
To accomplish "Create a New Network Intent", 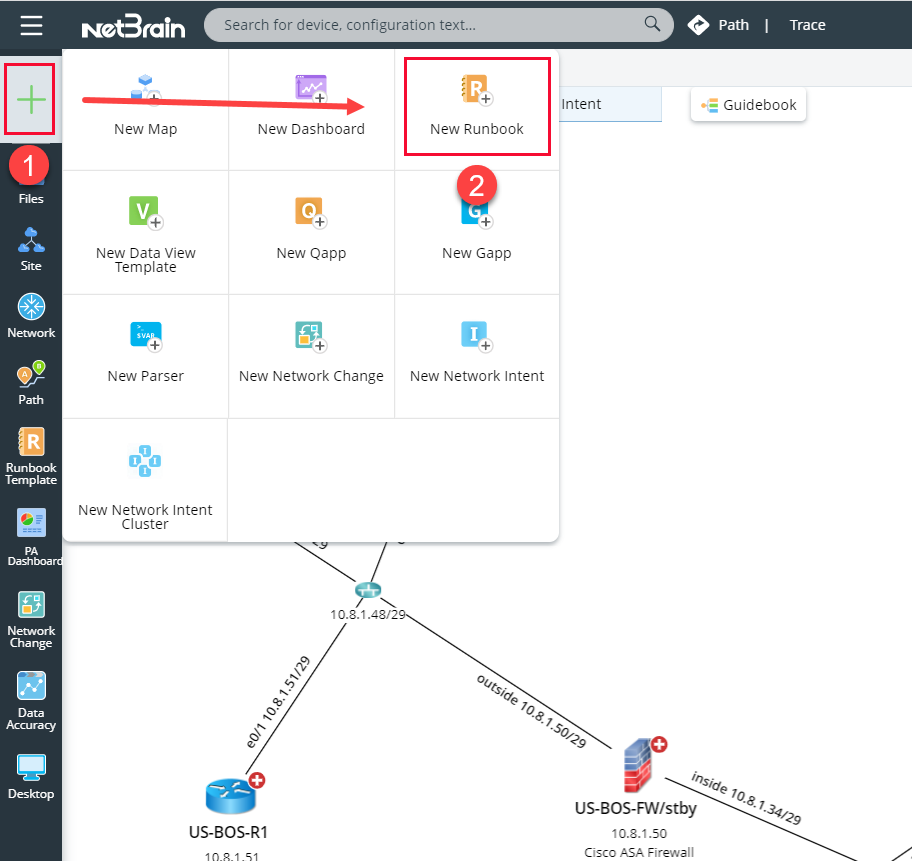I will [x=477, y=349].
